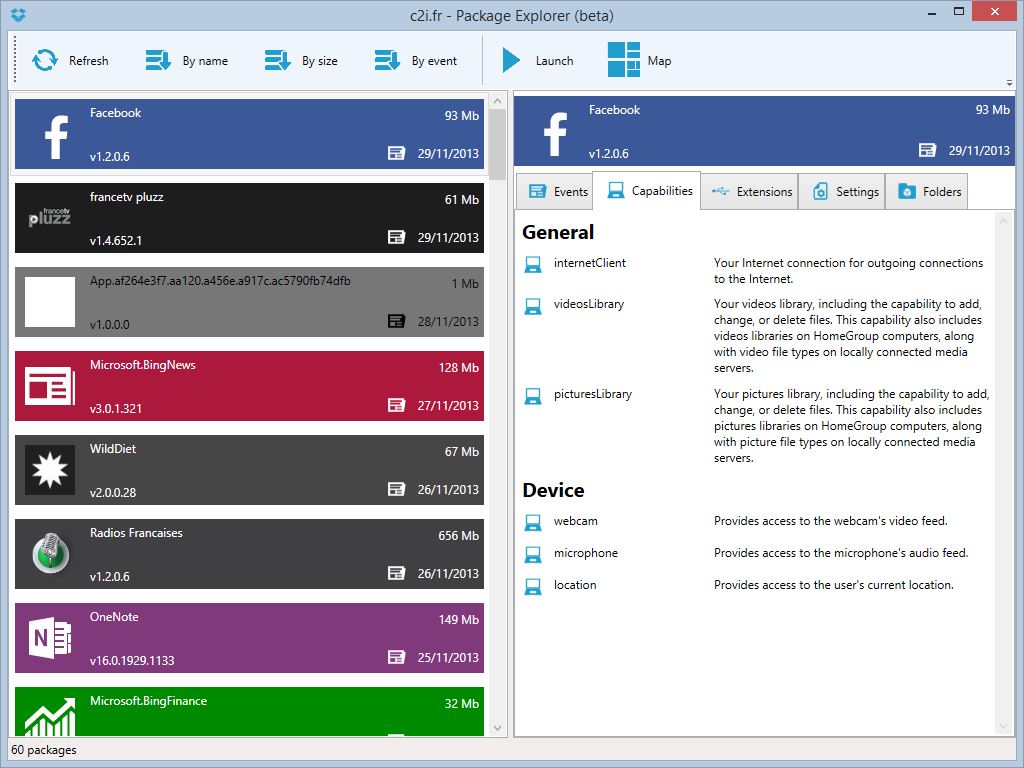Click the location capability icon
Image resolution: width=1024 pixels, height=768 pixels.
533,586
